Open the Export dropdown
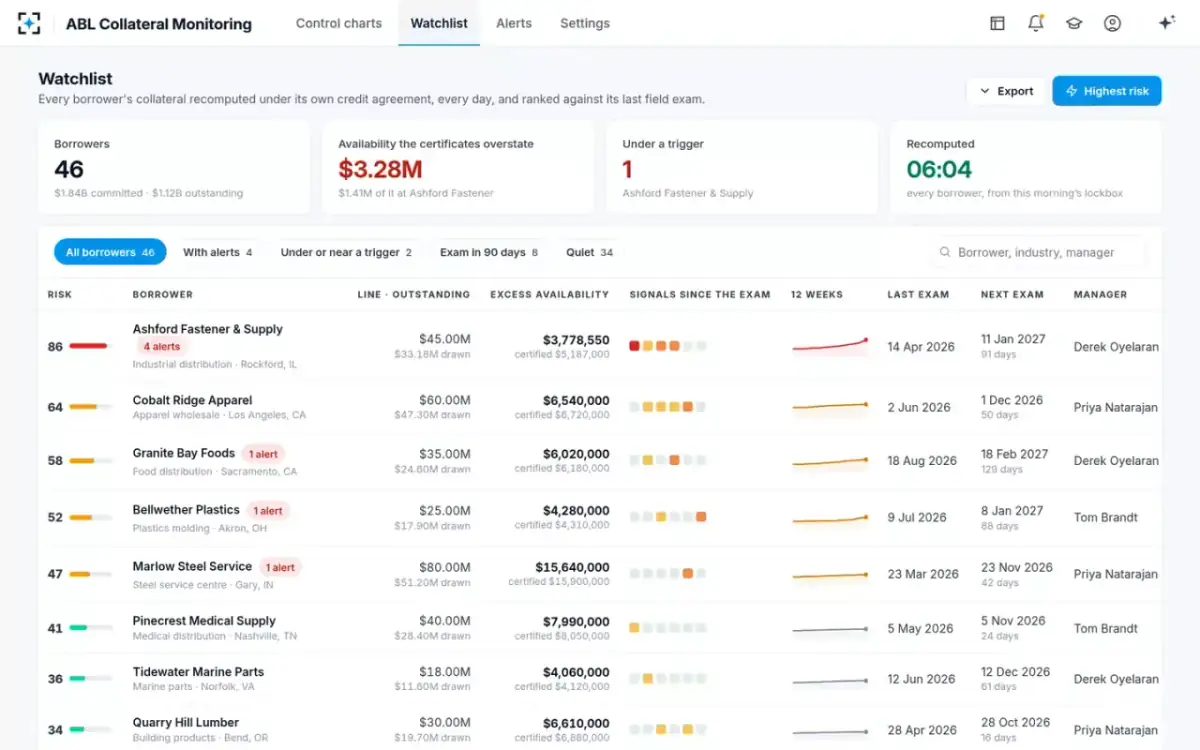The image size is (1200, 750). point(1006,91)
